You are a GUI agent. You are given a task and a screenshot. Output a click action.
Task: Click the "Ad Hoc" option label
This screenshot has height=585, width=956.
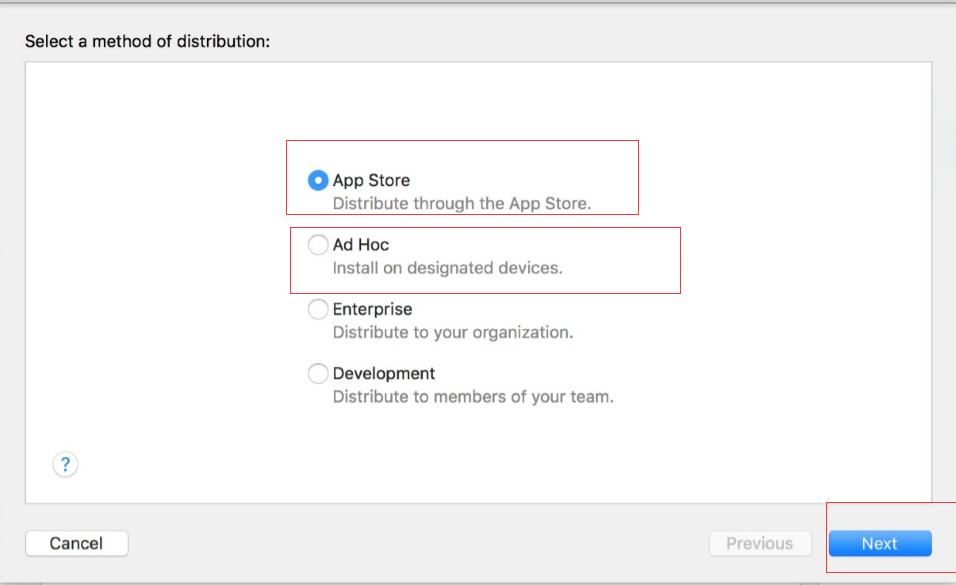click(x=361, y=245)
